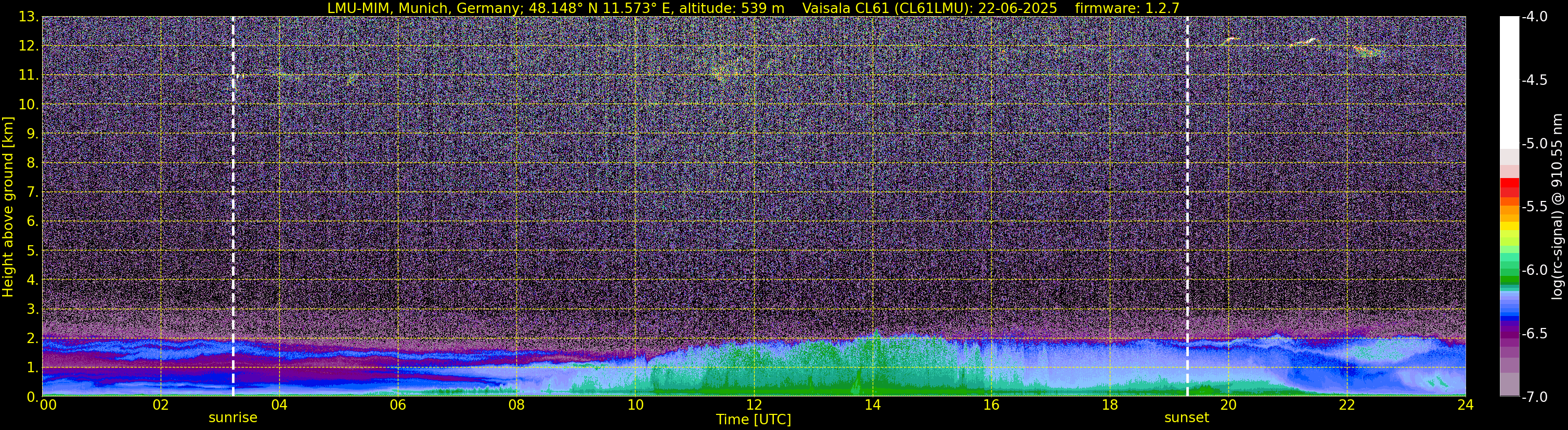Click the "-4.5" colorbar tick label

tap(1534, 80)
